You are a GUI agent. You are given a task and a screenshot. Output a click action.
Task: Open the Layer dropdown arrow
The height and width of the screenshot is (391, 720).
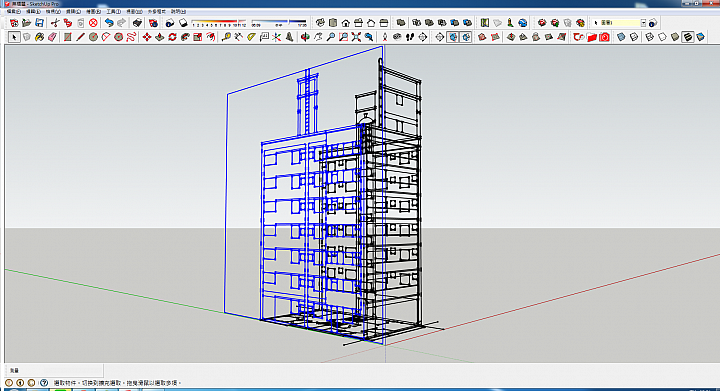pyautogui.click(x=643, y=22)
